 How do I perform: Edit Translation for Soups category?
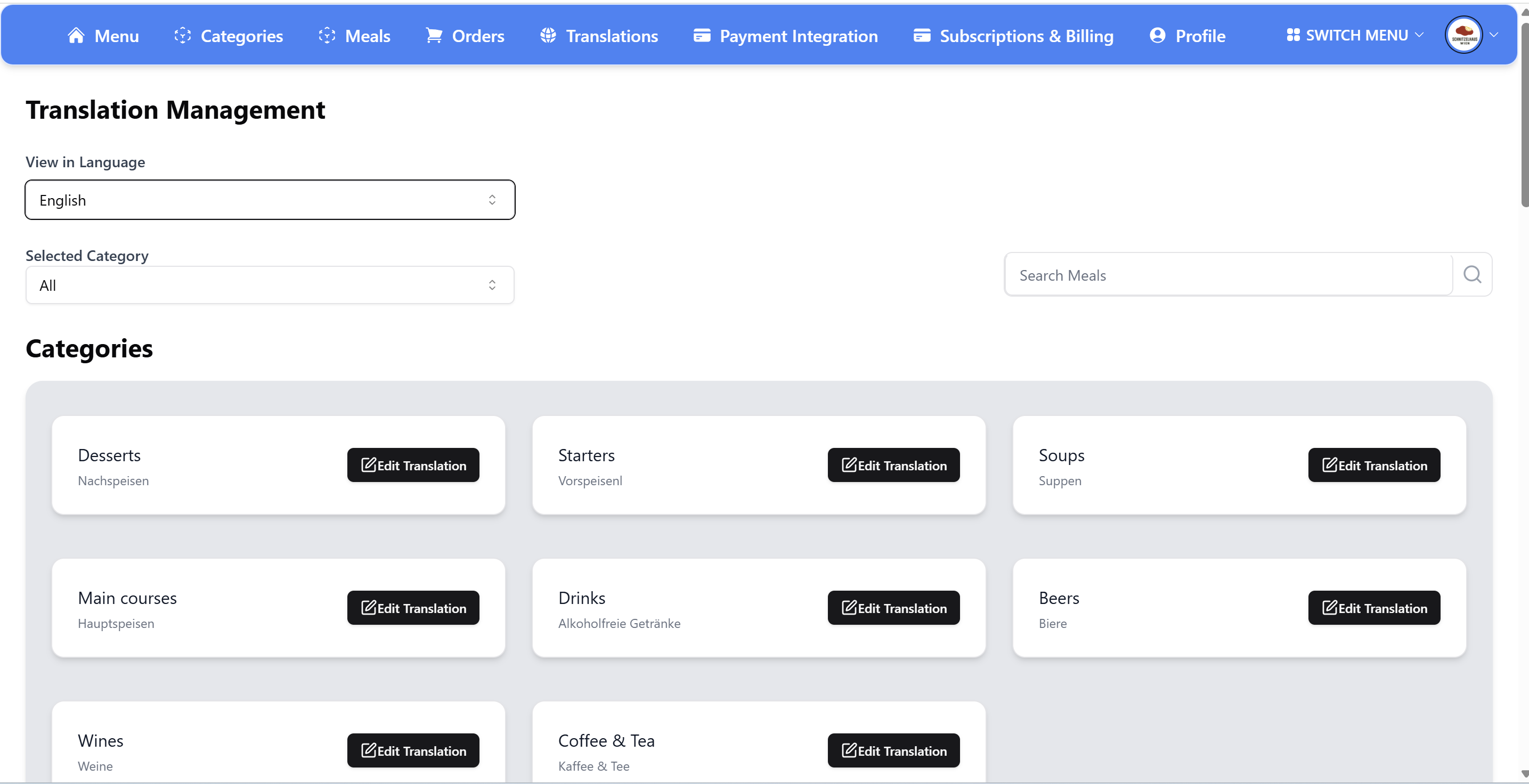point(1374,466)
